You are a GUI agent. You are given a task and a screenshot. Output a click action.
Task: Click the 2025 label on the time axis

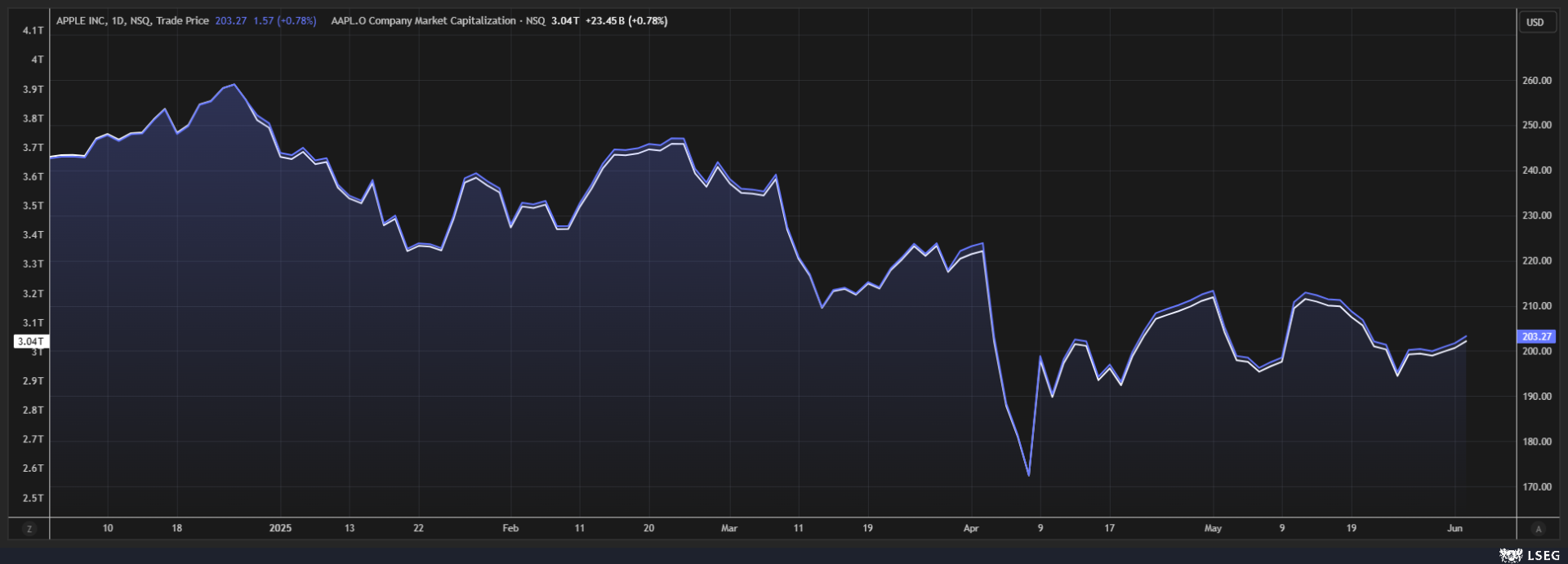pyautogui.click(x=280, y=528)
